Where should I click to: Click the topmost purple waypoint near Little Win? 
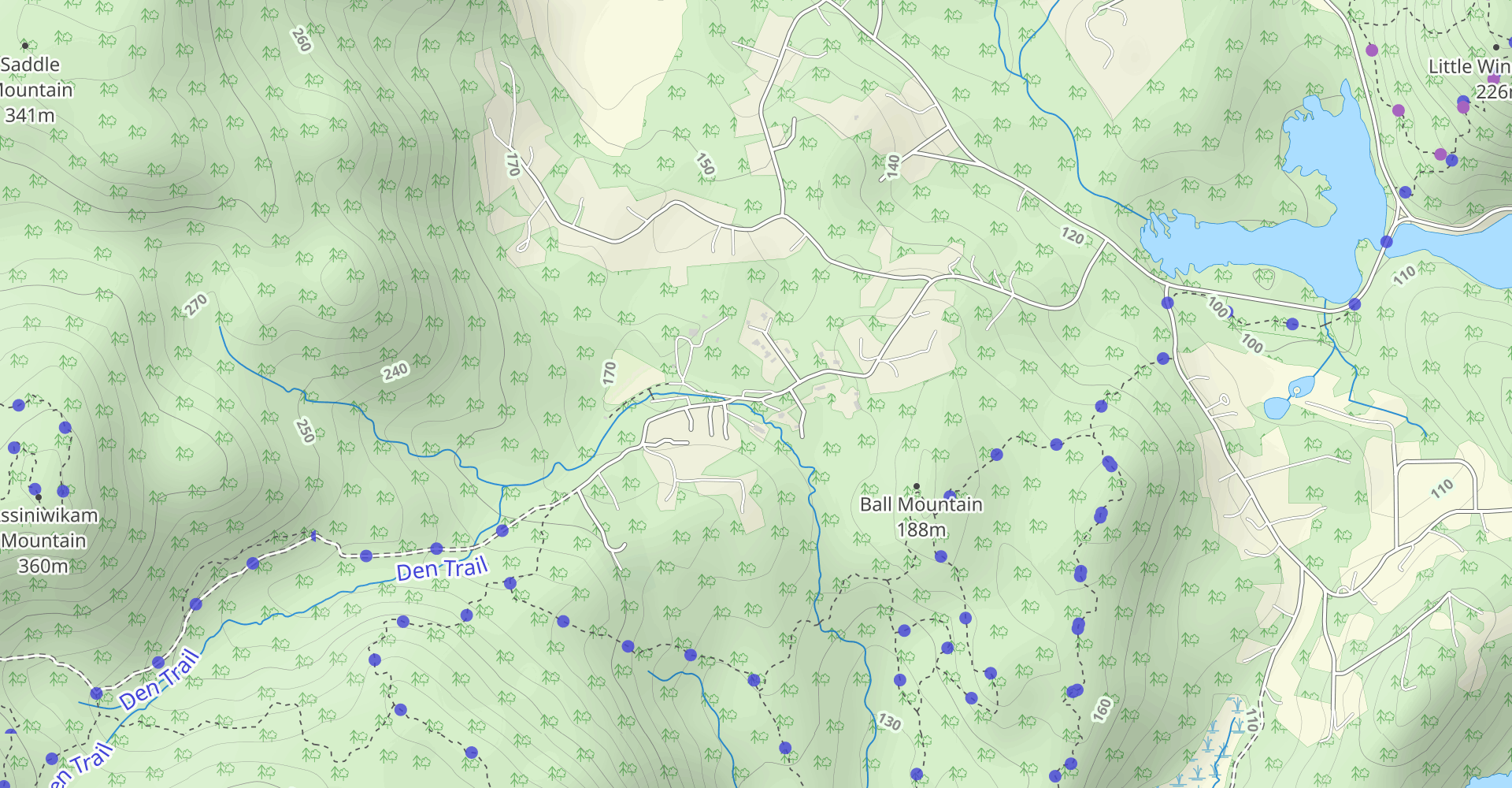1372,50
